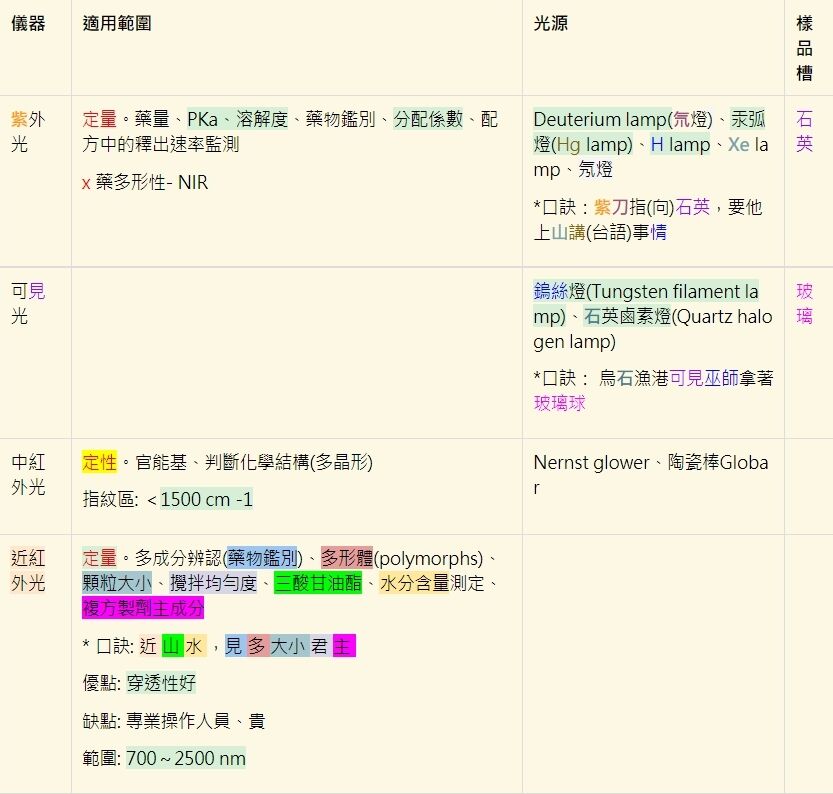
Task: Select the 可見光 row label
Action: tap(28, 304)
